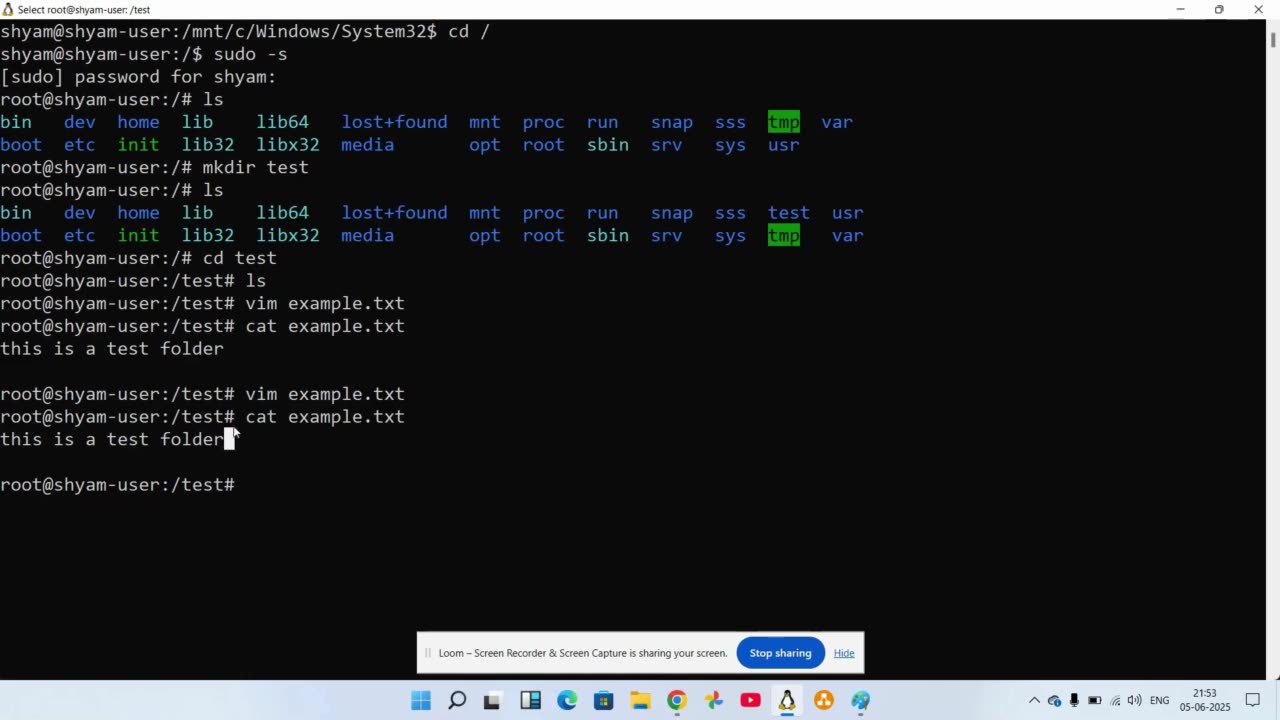
Task: Check the battery tray icon
Action: click(x=1095, y=701)
